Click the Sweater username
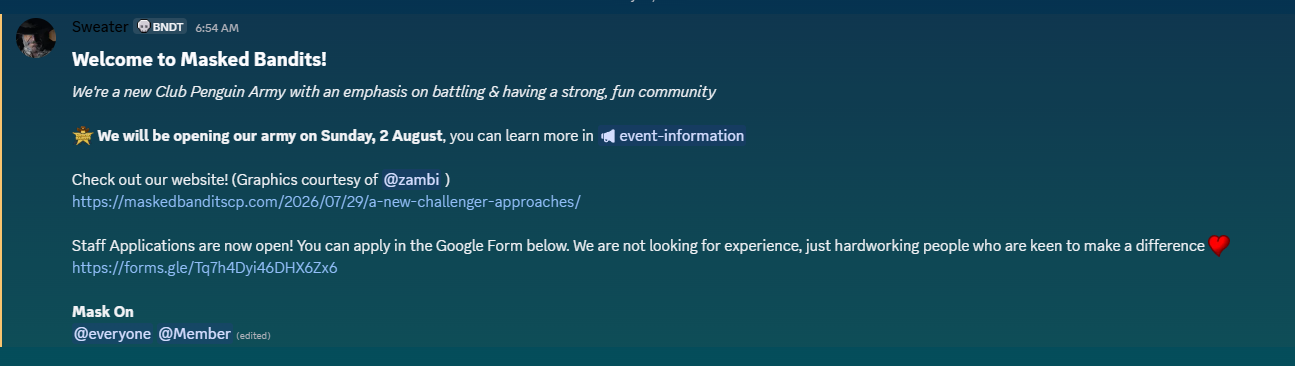This screenshot has height=366, width=1295. pos(100,27)
